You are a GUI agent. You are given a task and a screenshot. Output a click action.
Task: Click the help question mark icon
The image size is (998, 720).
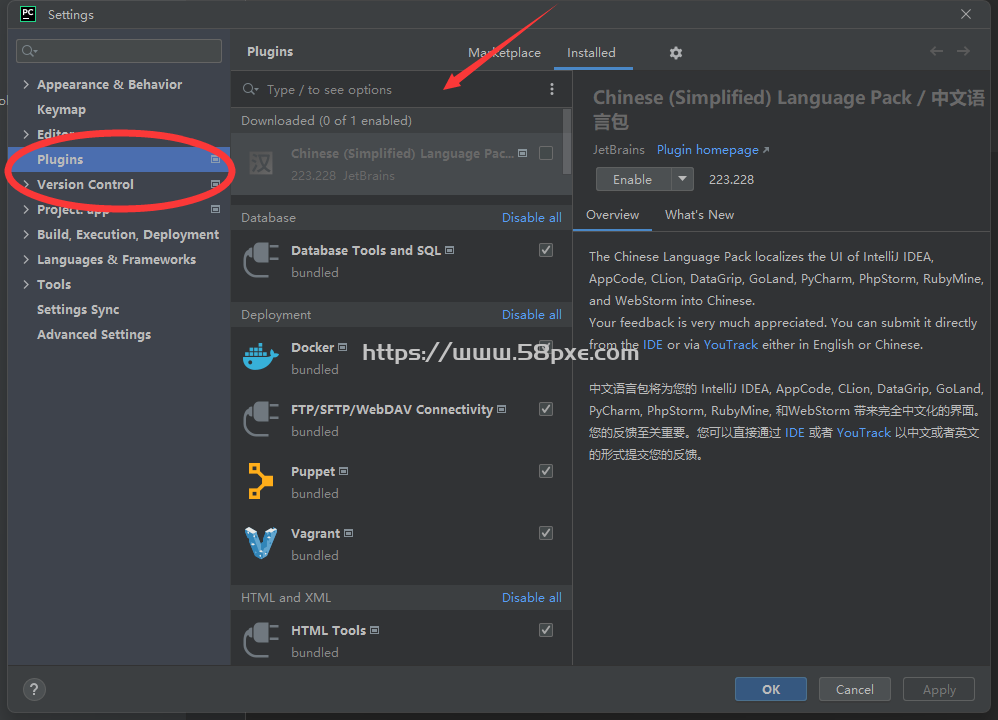pos(34,689)
